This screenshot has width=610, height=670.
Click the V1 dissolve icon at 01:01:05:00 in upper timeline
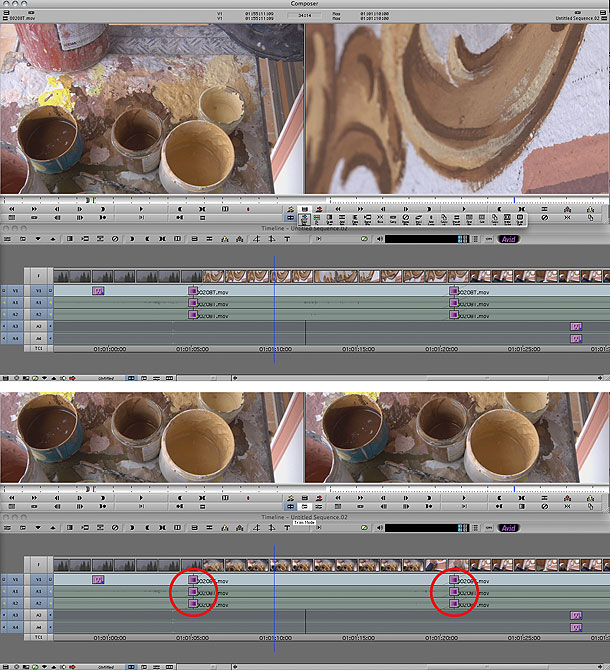point(194,291)
